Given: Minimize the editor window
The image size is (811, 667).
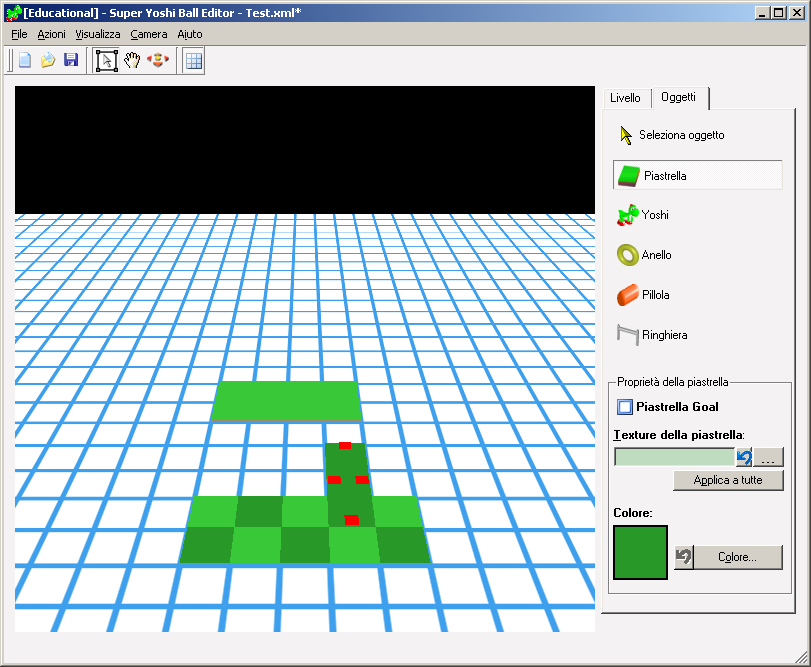Looking at the screenshot, I should [761, 13].
